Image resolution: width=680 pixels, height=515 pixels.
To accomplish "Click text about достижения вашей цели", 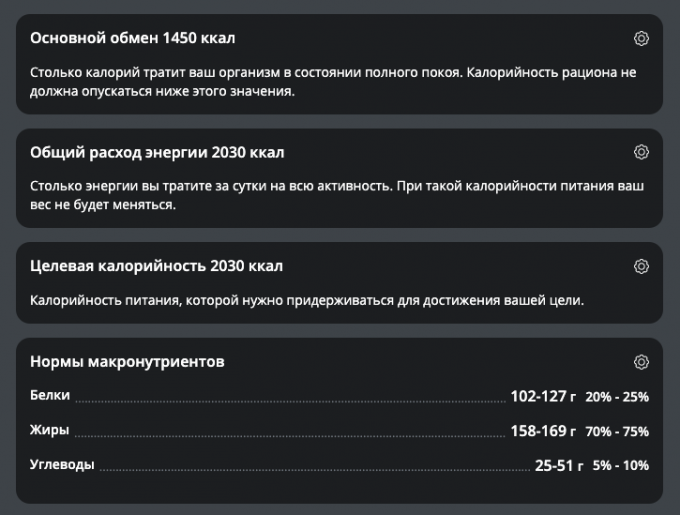I will tap(306, 300).
